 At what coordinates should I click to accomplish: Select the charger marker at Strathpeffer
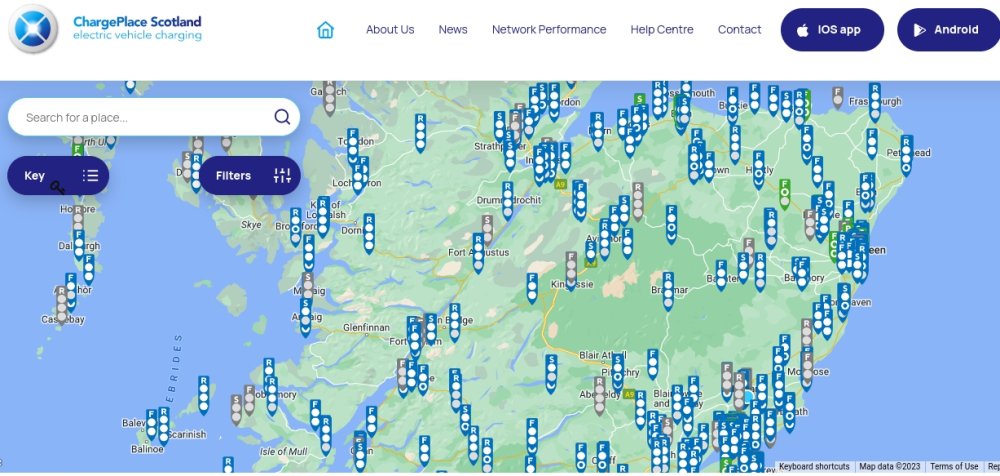(x=510, y=153)
